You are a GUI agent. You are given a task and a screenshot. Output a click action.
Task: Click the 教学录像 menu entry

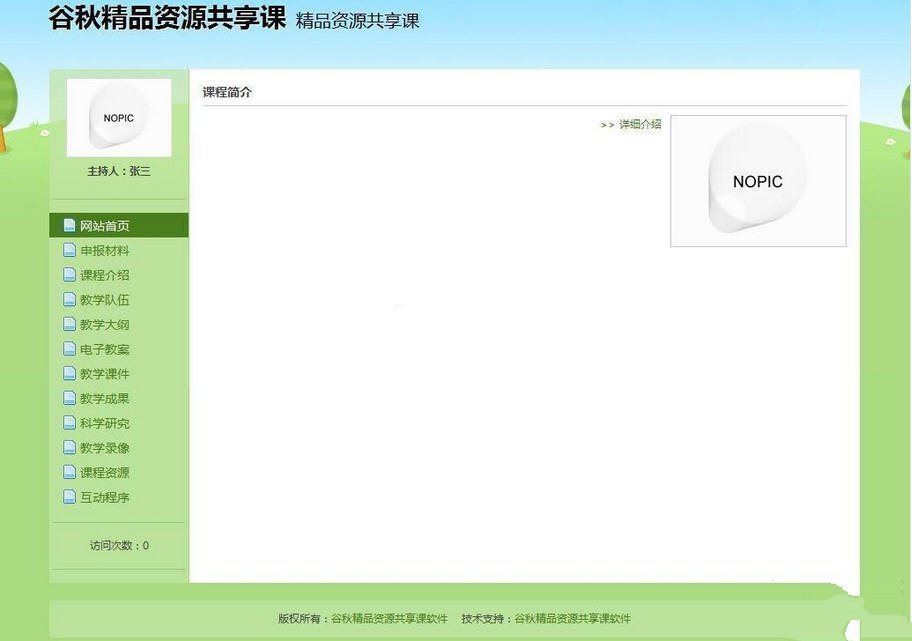pos(105,447)
